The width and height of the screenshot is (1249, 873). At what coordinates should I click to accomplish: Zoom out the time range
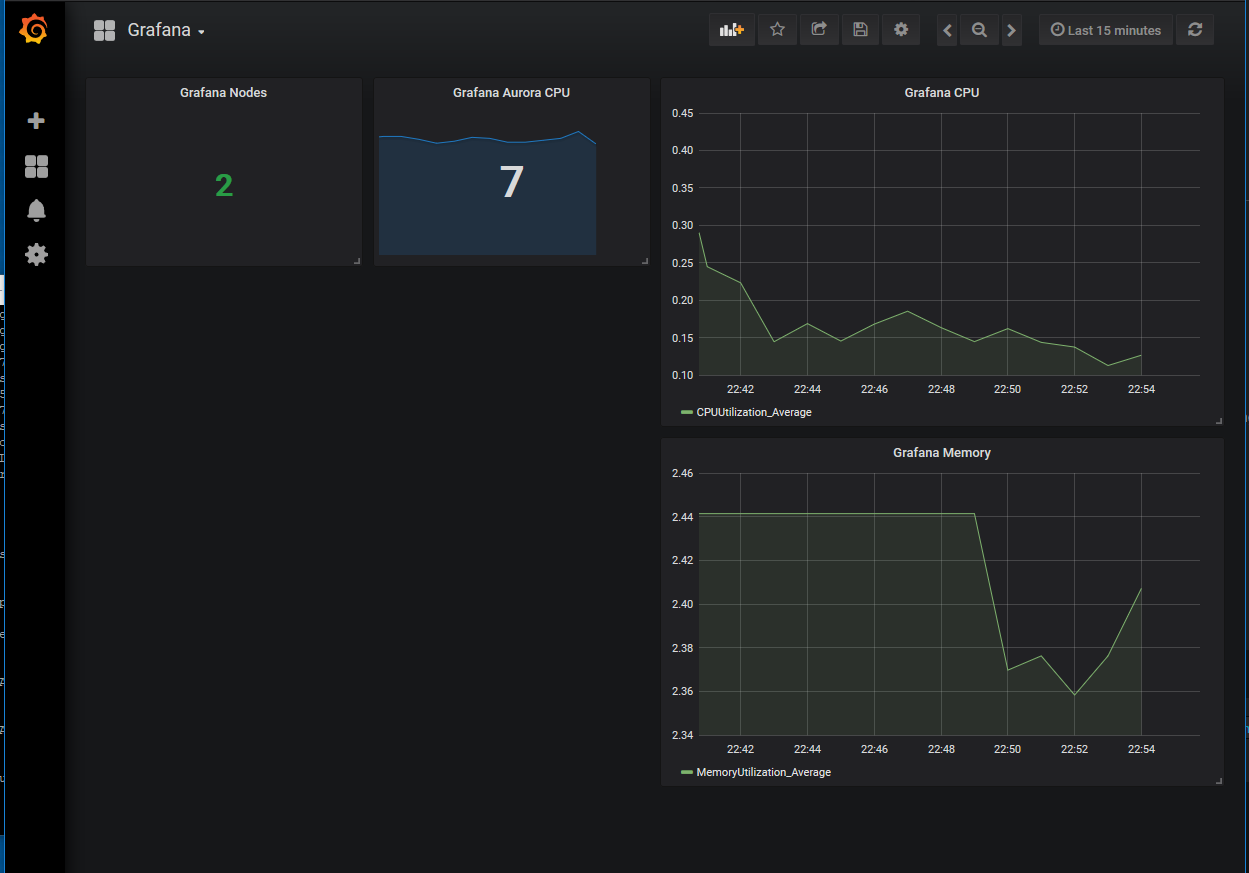click(x=979, y=31)
